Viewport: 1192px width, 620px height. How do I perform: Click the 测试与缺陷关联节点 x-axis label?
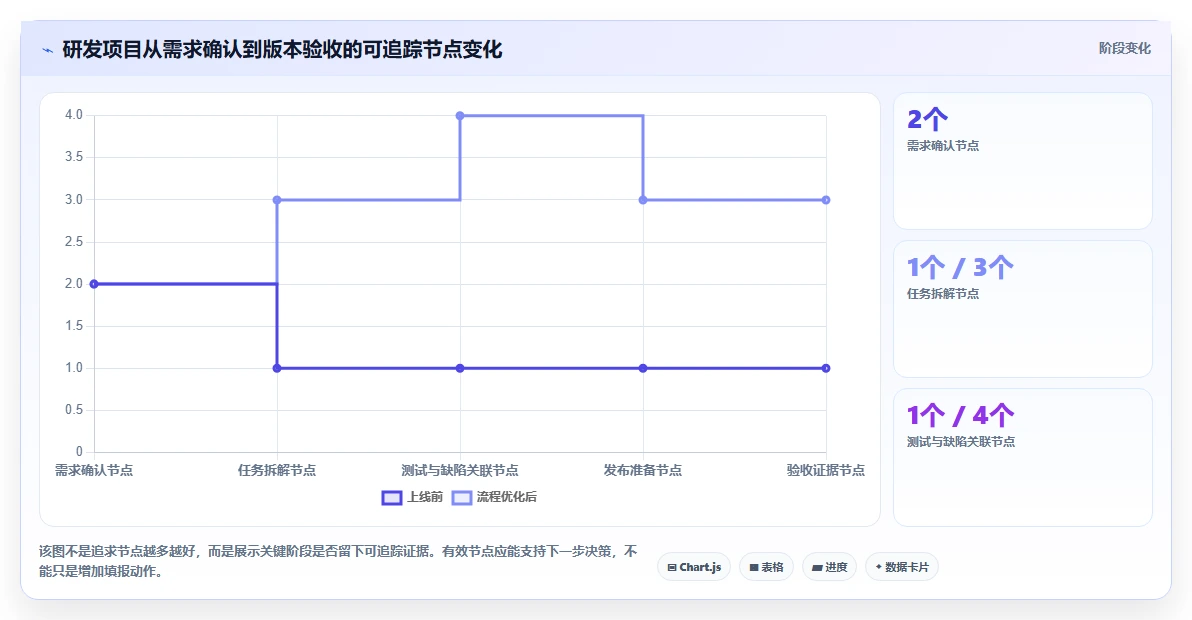[460, 470]
